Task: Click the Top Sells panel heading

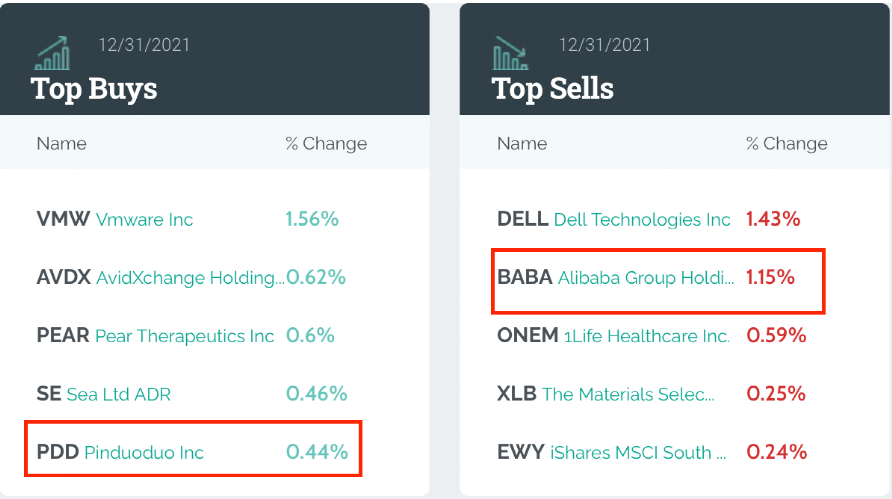Action: [x=553, y=89]
